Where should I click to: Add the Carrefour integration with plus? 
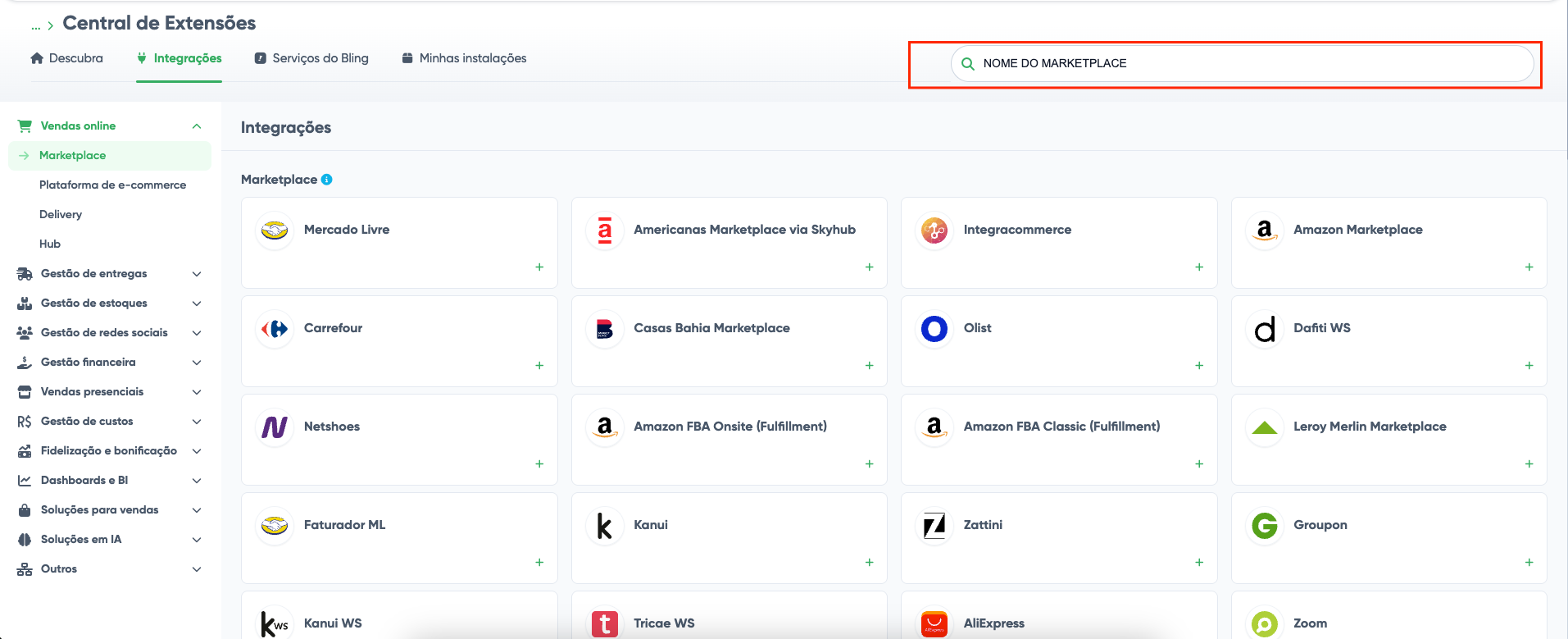point(539,366)
